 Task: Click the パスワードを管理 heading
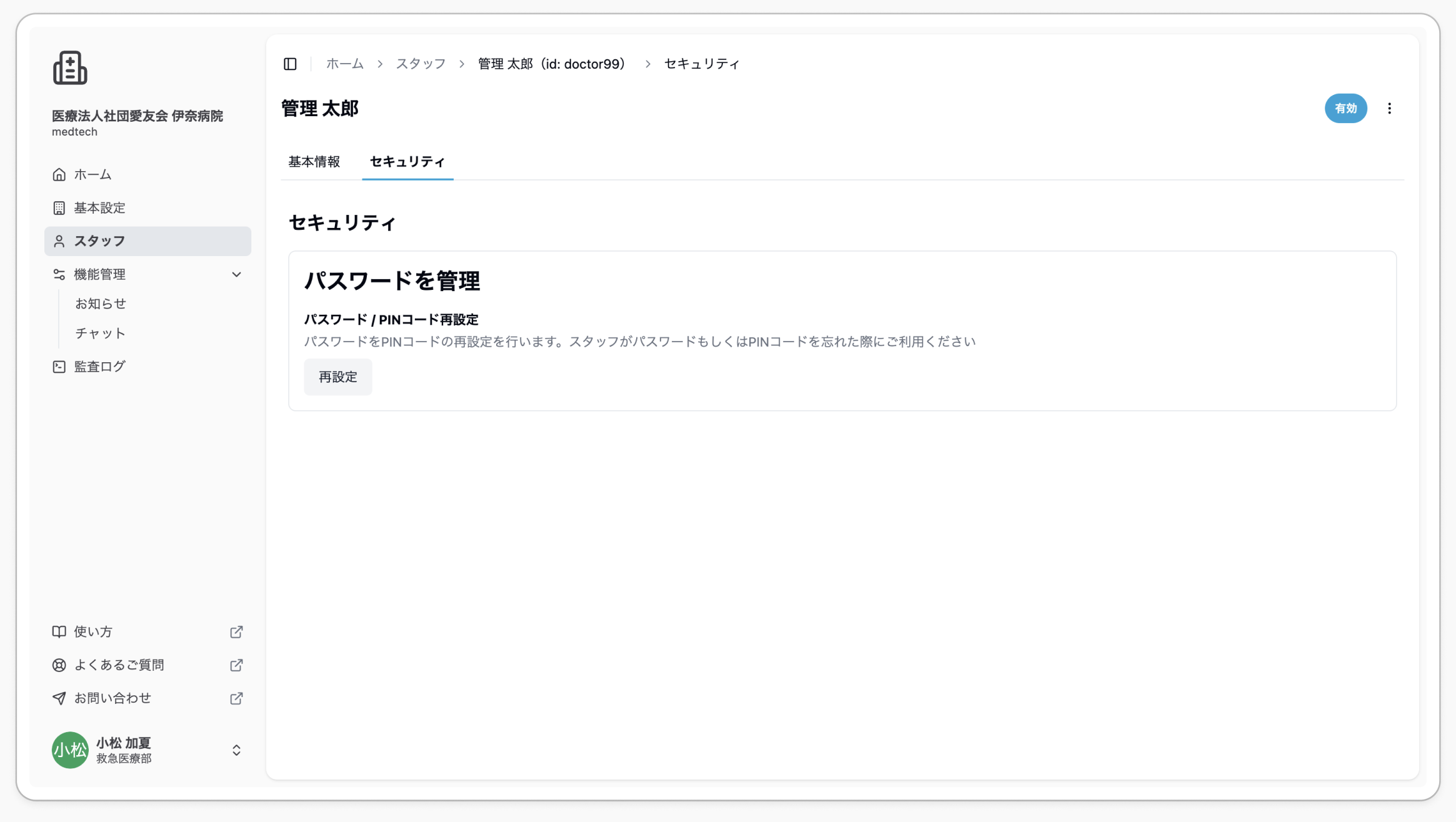click(392, 281)
